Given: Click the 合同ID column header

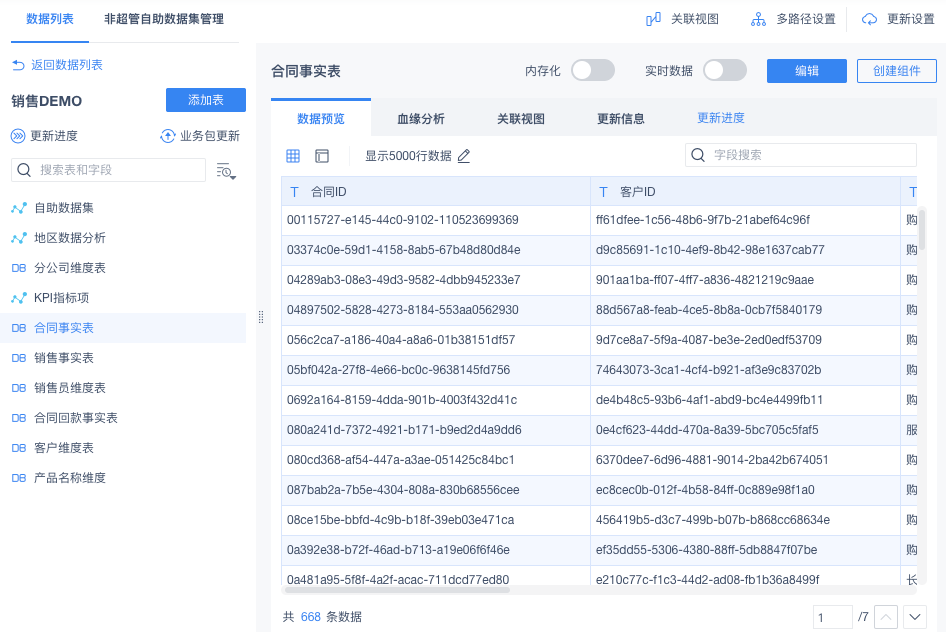Looking at the screenshot, I should tap(436, 192).
